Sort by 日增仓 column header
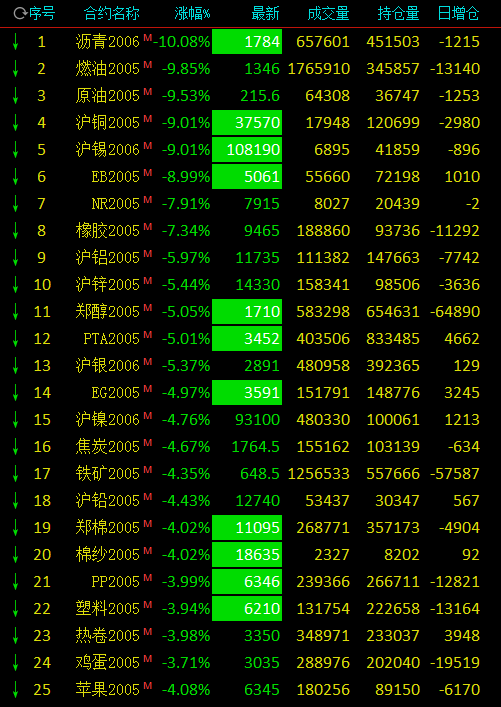This screenshot has height=707, width=501. coord(459,14)
